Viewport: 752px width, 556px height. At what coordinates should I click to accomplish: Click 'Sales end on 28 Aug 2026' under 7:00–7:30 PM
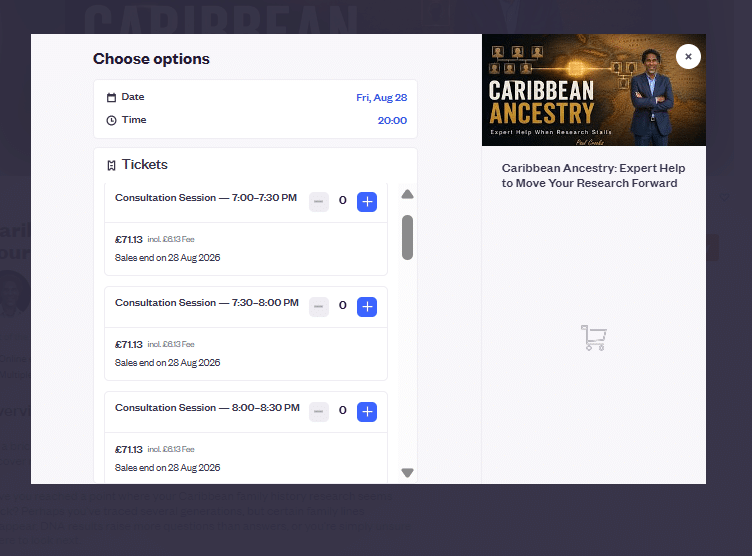coord(167,258)
